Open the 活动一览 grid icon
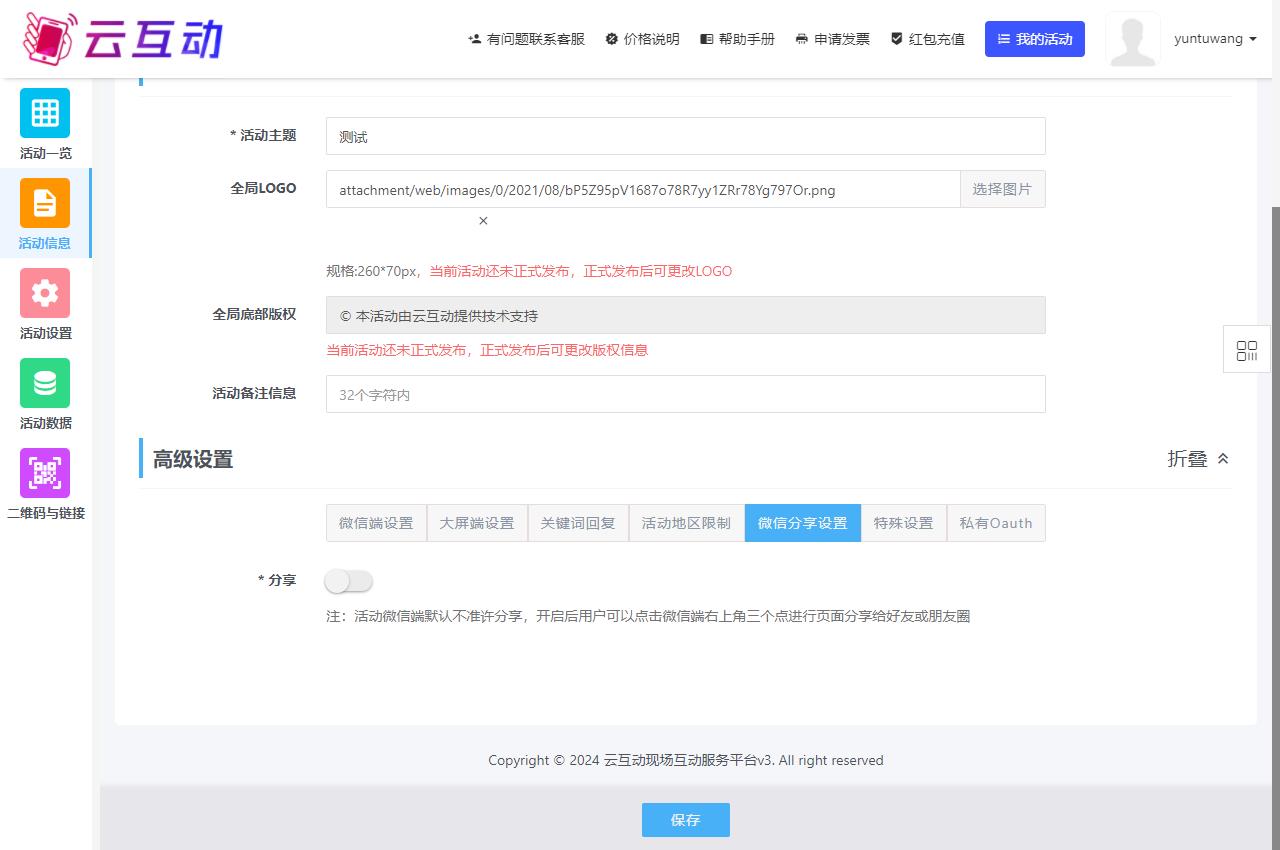Image resolution: width=1280 pixels, height=850 pixels. tap(45, 113)
